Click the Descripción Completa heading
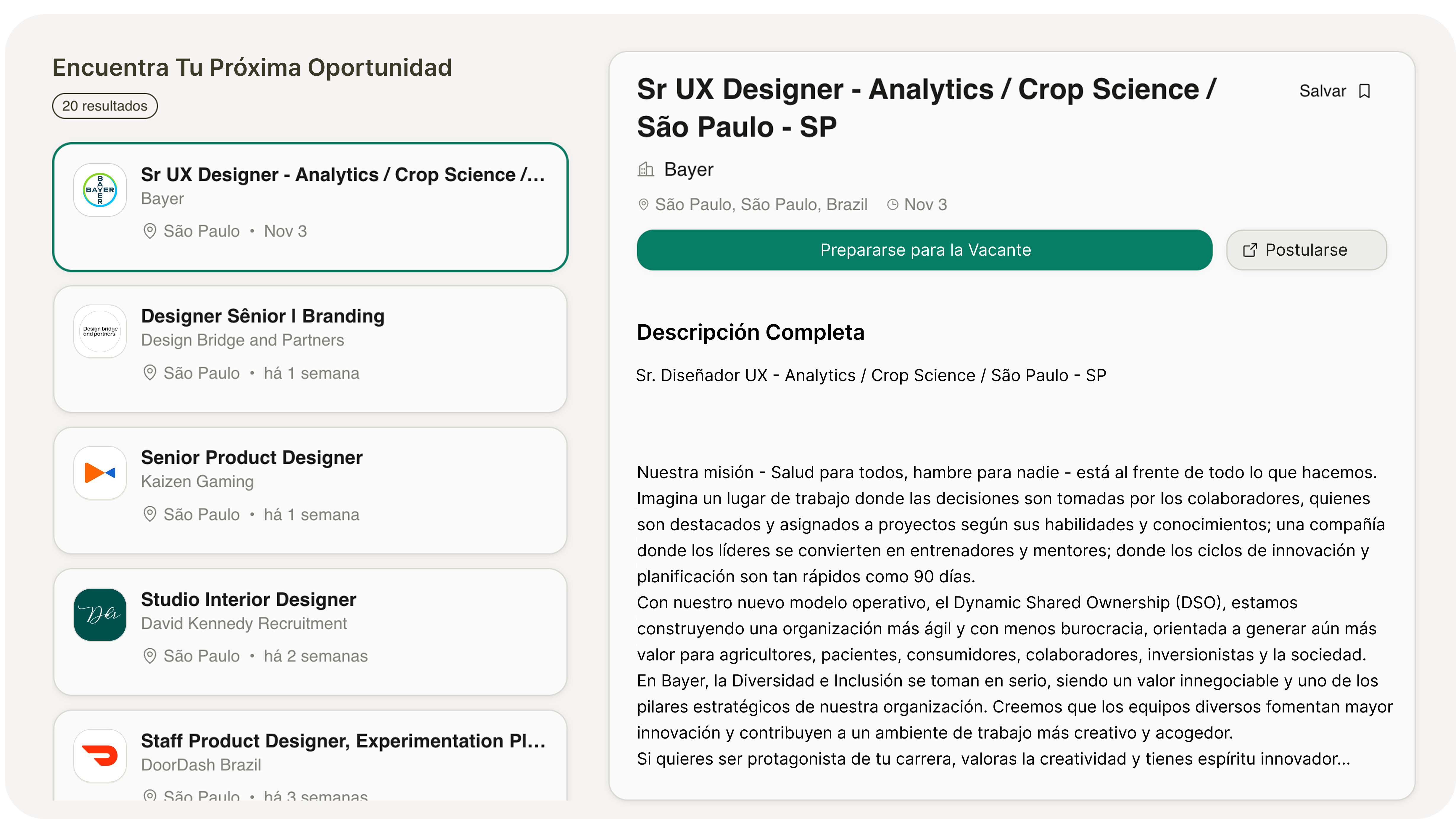This screenshot has height=819, width=1456. [x=750, y=332]
